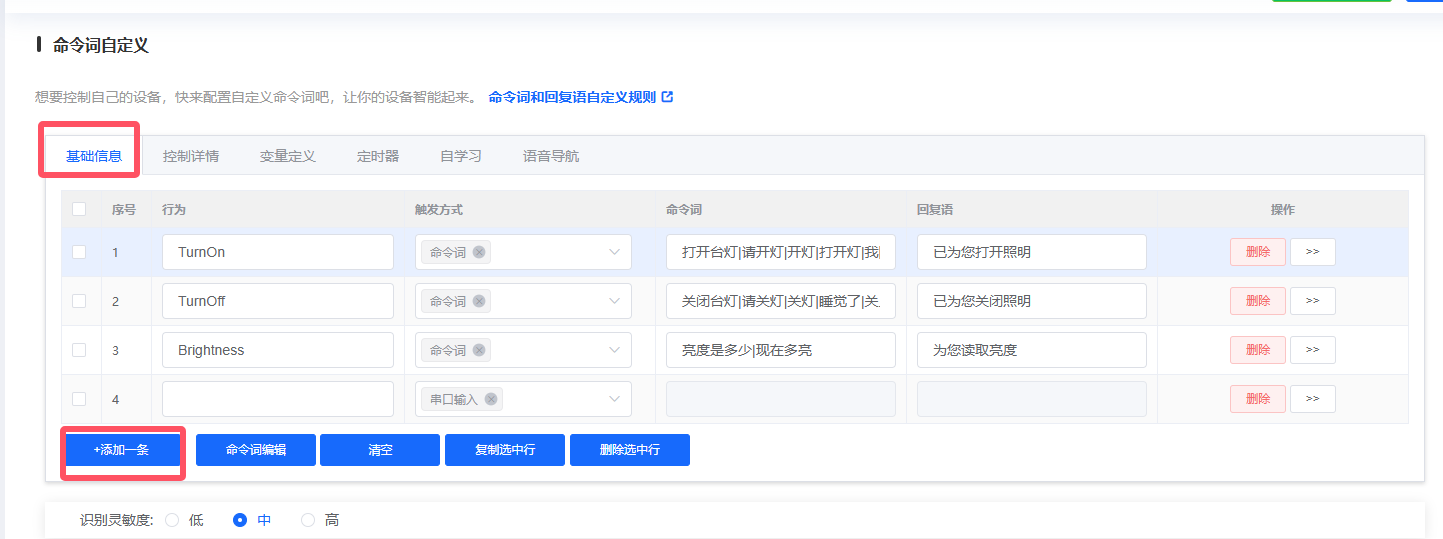Remove 命令词 tag in Brightness row
The image size is (1443, 539).
(479, 350)
